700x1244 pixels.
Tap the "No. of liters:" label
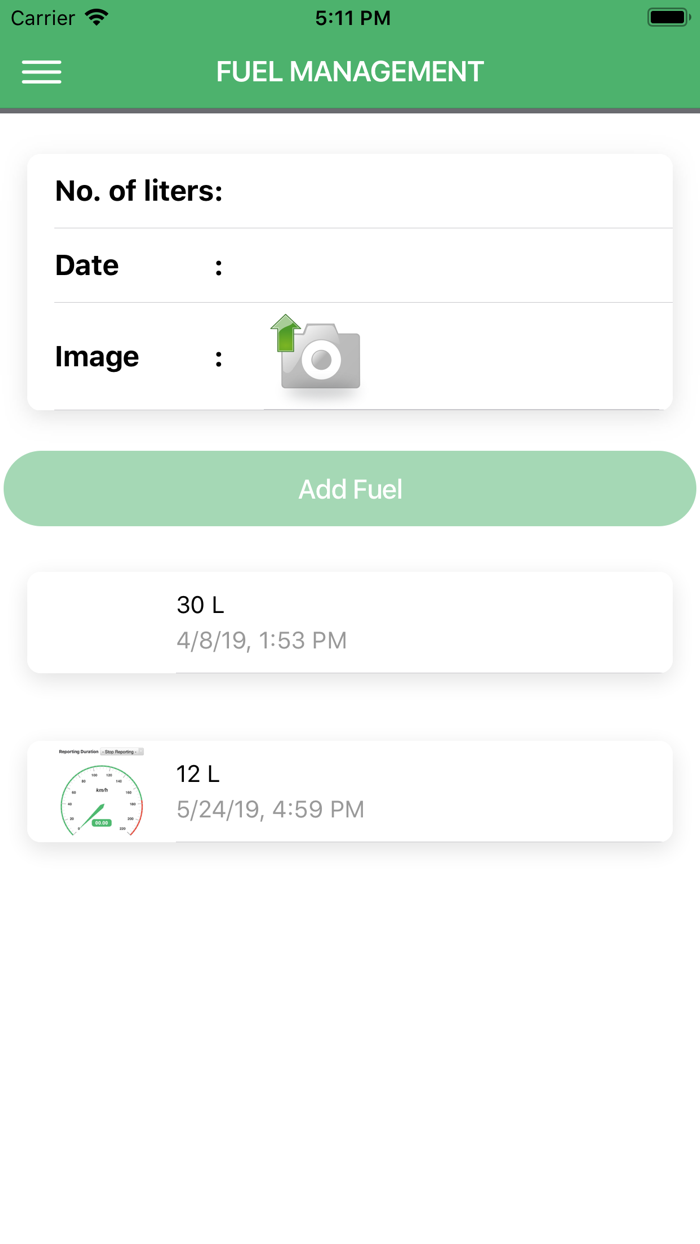click(139, 191)
